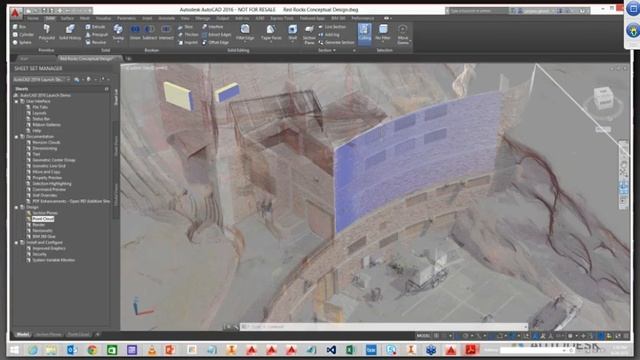Apply the Intersect boolean tool
This screenshot has width=640, height=360.
(166, 32)
